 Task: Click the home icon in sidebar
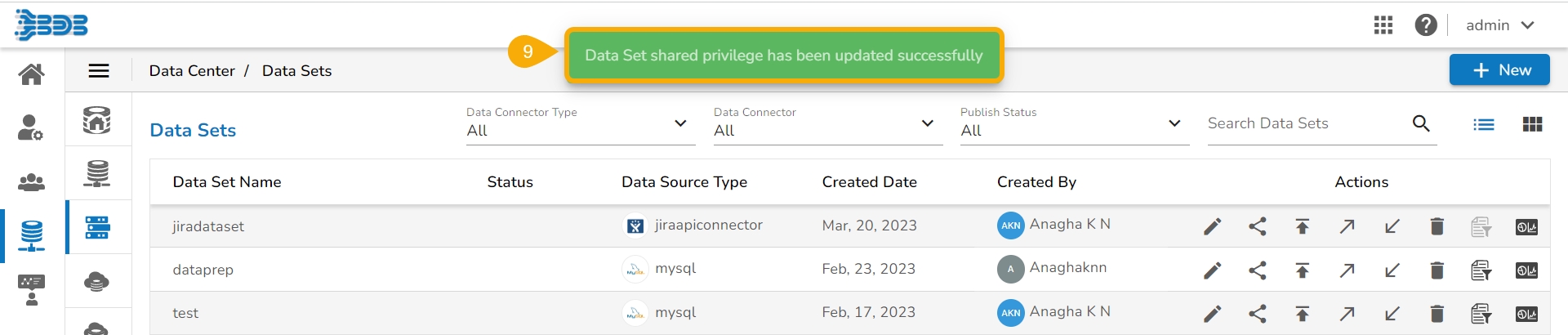[32, 74]
